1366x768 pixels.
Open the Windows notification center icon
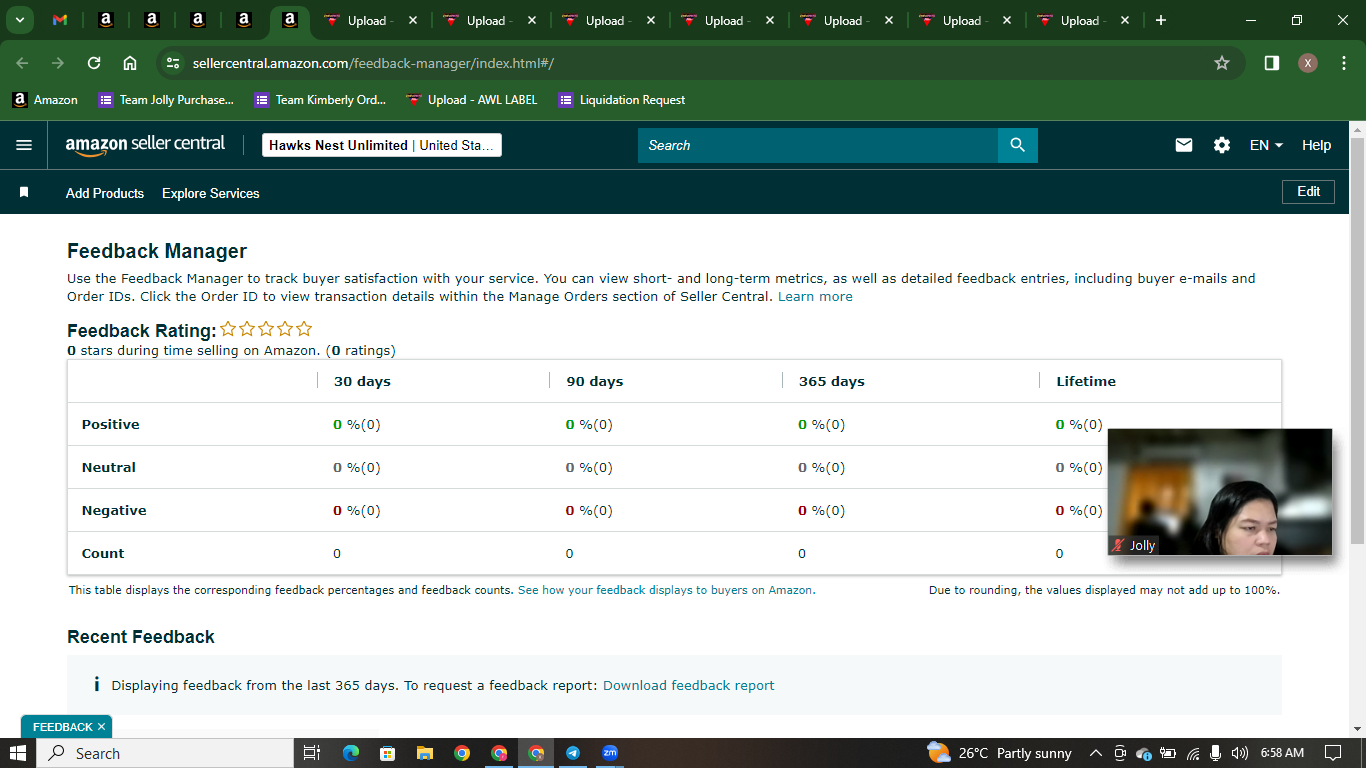[1333, 753]
